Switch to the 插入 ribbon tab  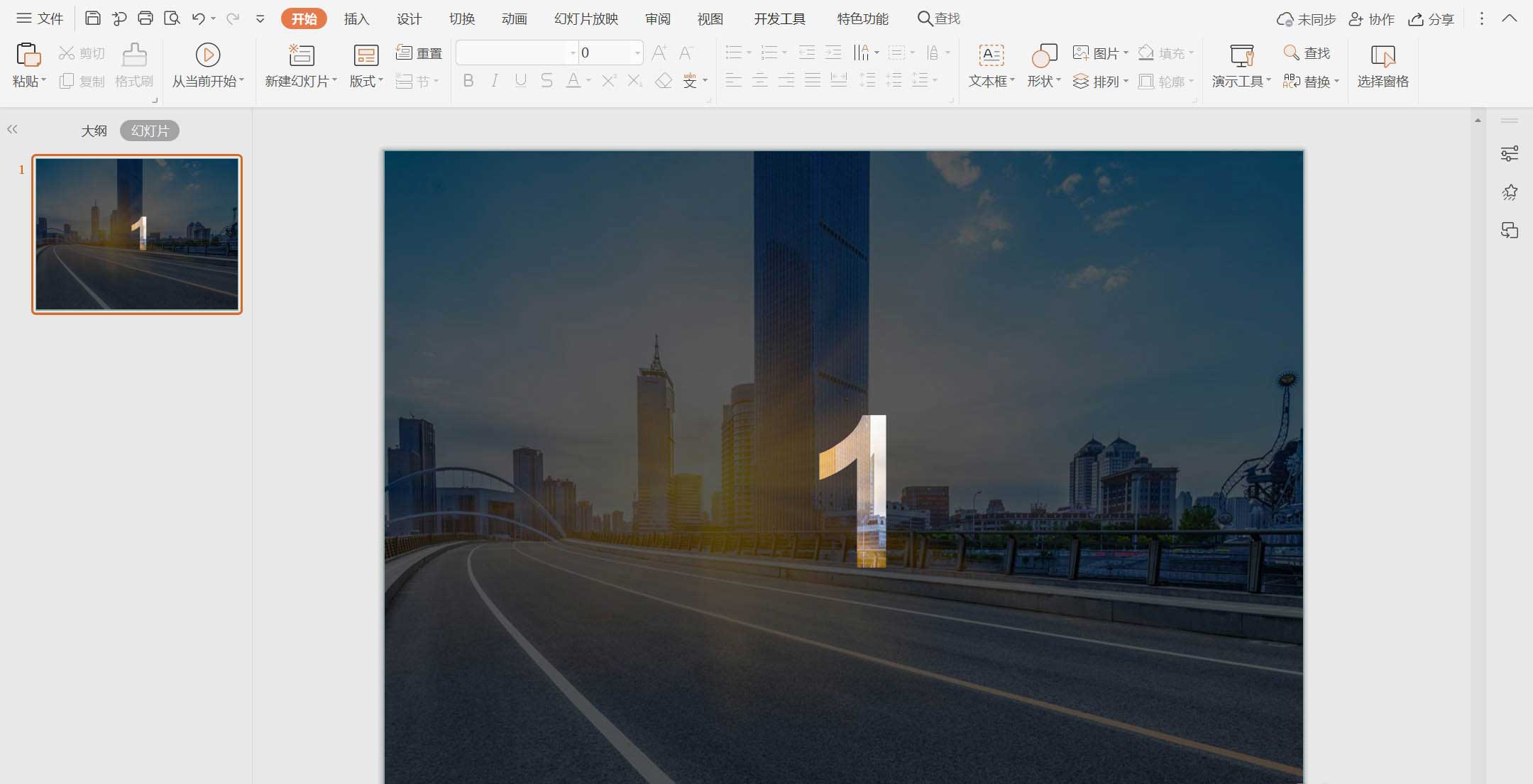356,19
